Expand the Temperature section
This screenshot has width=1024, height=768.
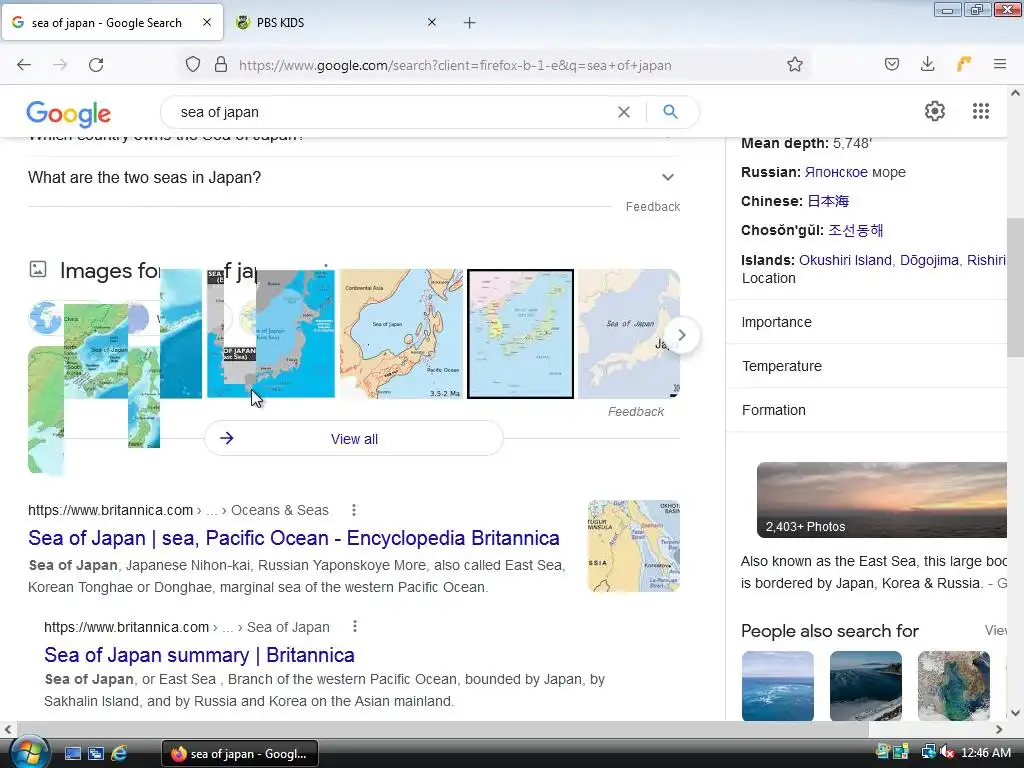point(866,366)
